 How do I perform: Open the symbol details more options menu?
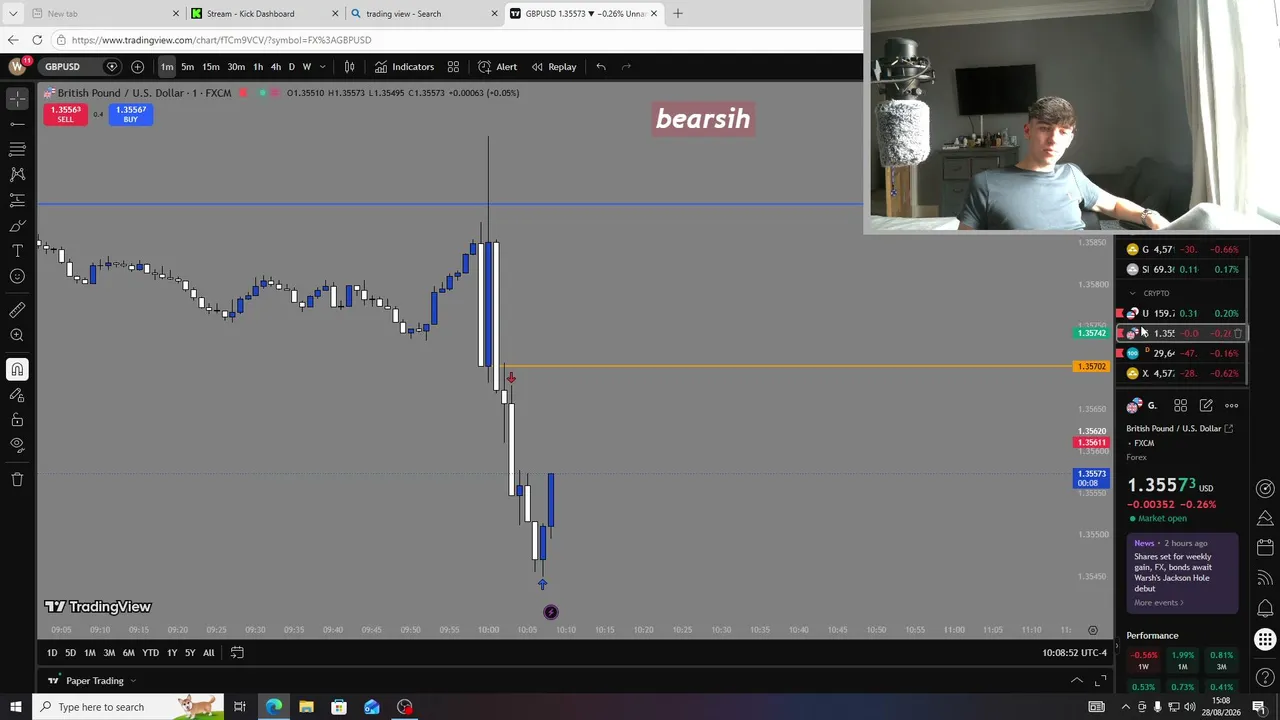point(1232,406)
